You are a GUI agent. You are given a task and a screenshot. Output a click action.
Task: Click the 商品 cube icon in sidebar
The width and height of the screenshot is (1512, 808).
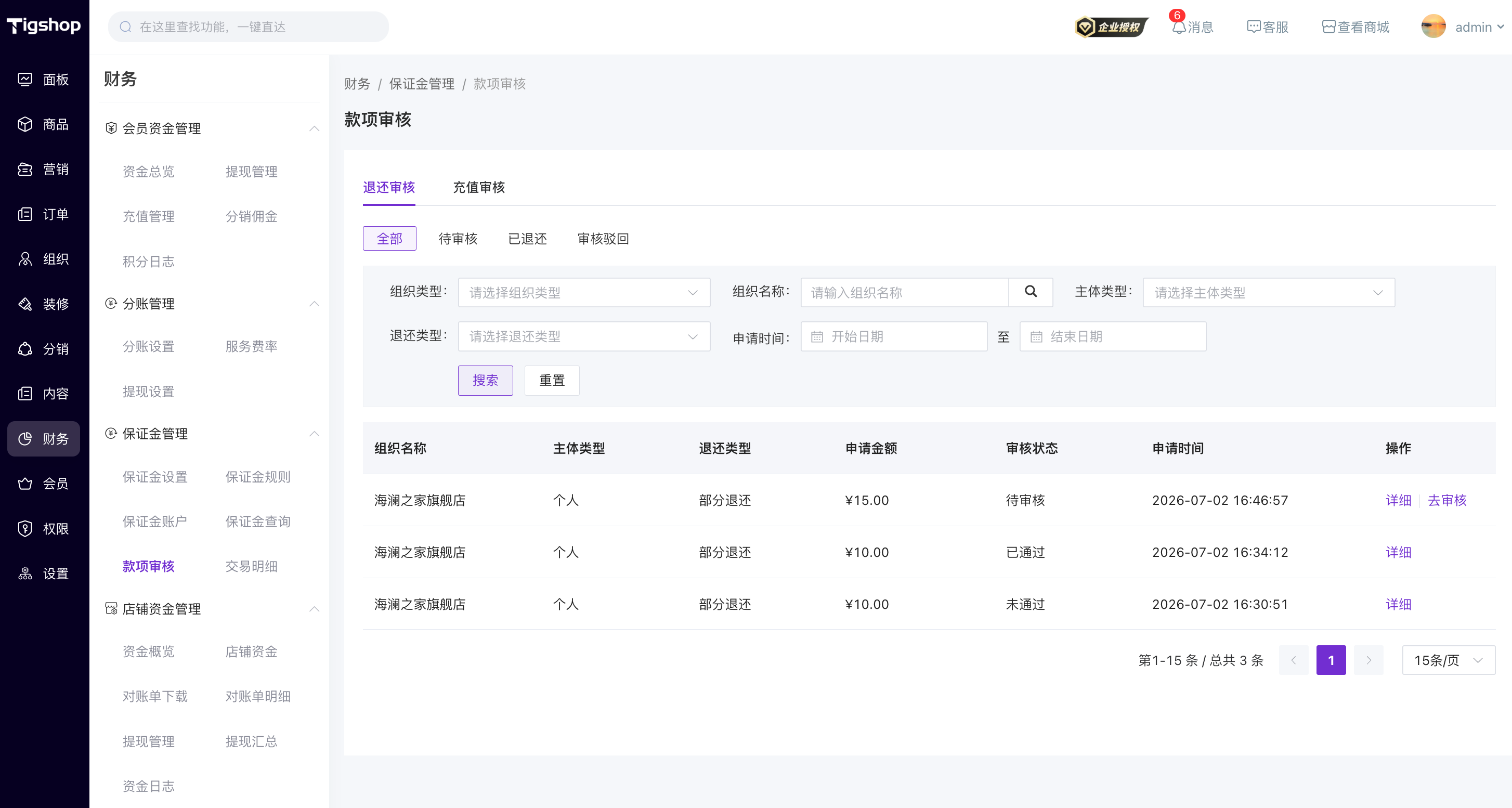pyautogui.click(x=24, y=124)
